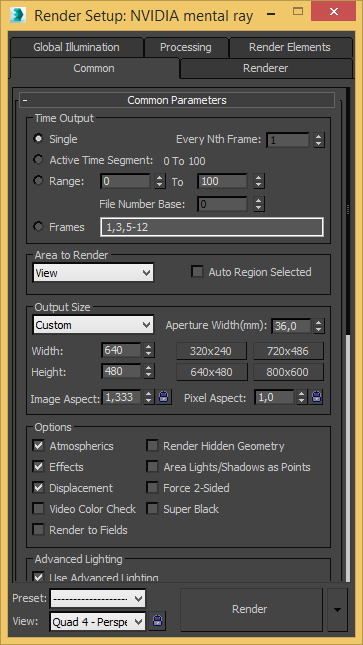Click the Image Aspect field showing 1,333
The image size is (363, 645).
click(121, 397)
